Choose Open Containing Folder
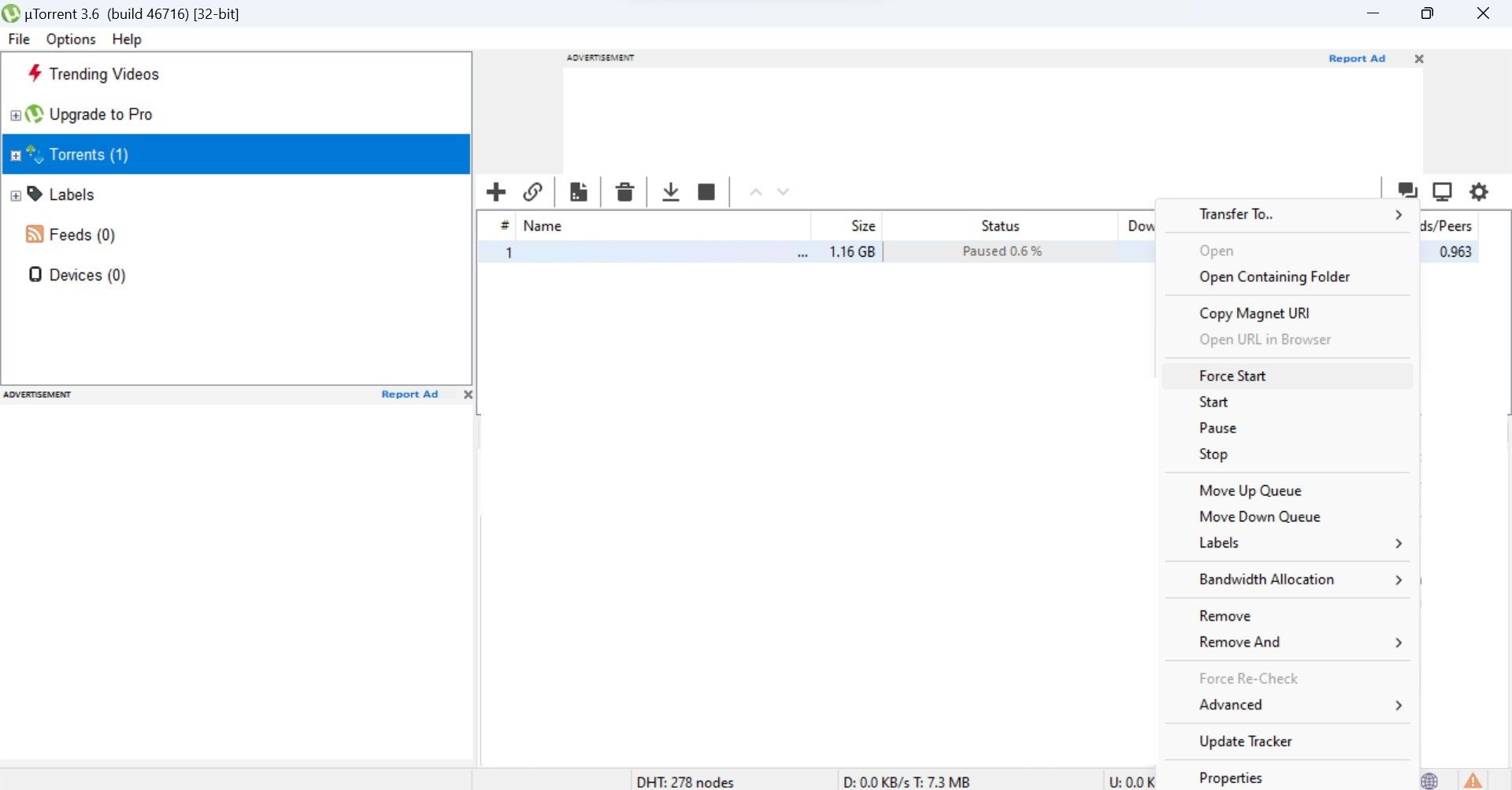 click(x=1288, y=276)
